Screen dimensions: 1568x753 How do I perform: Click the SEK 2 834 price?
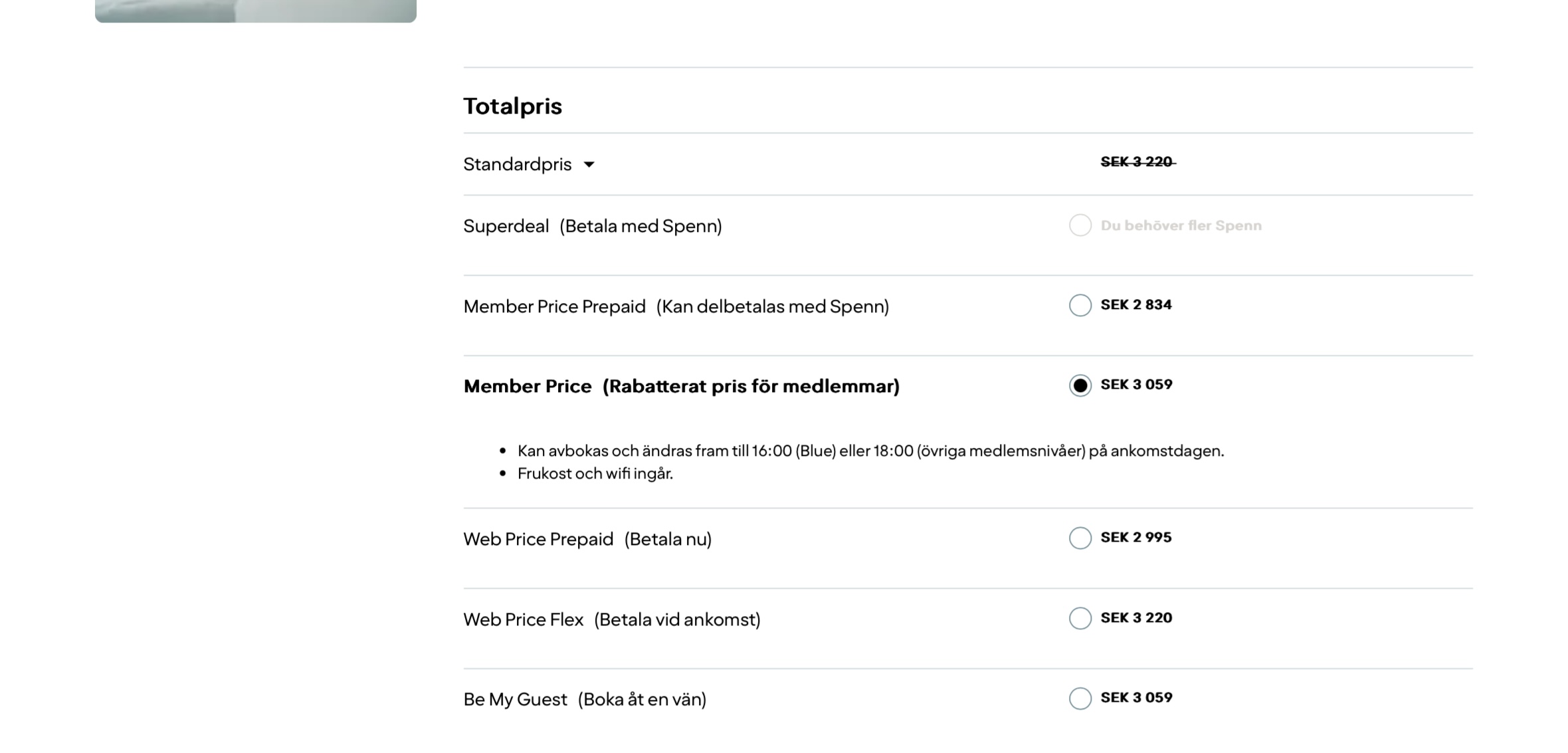click(x=1135, y=305)
